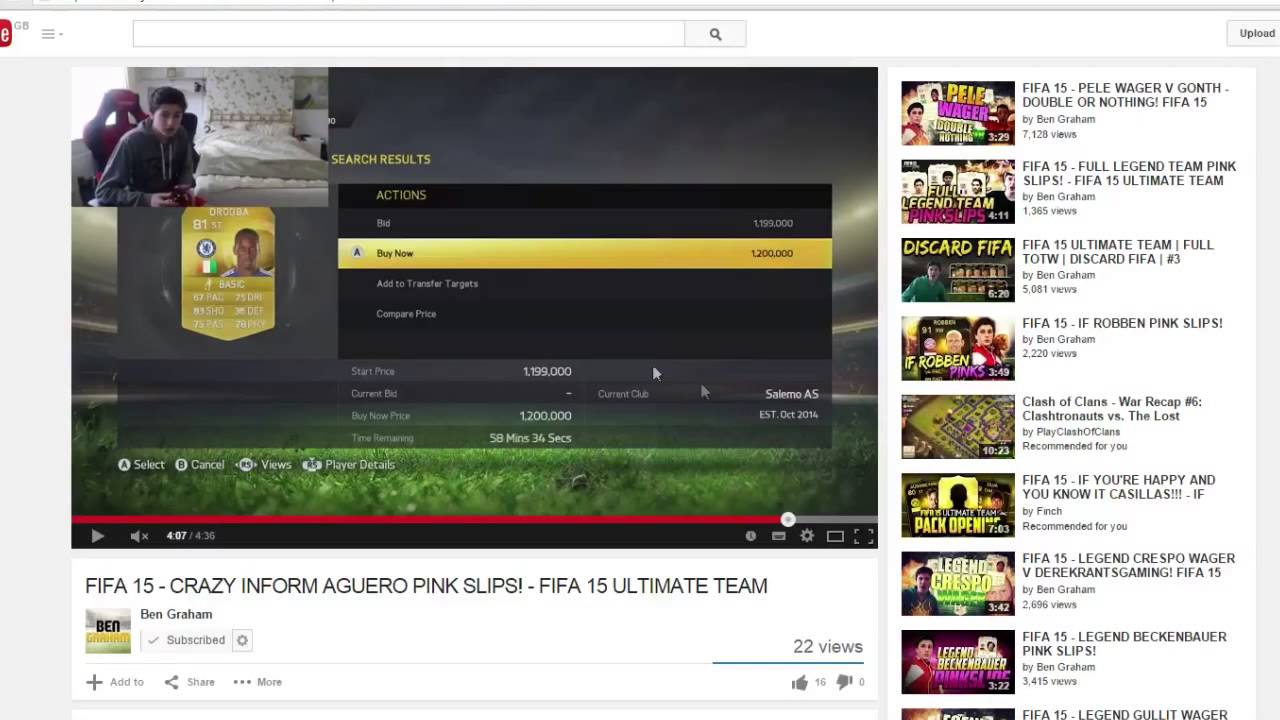Image resolution: width=1280 pixels, height=720 pixels.
Task: Click the magnifier search button
Action: click(x=715, y=33)
